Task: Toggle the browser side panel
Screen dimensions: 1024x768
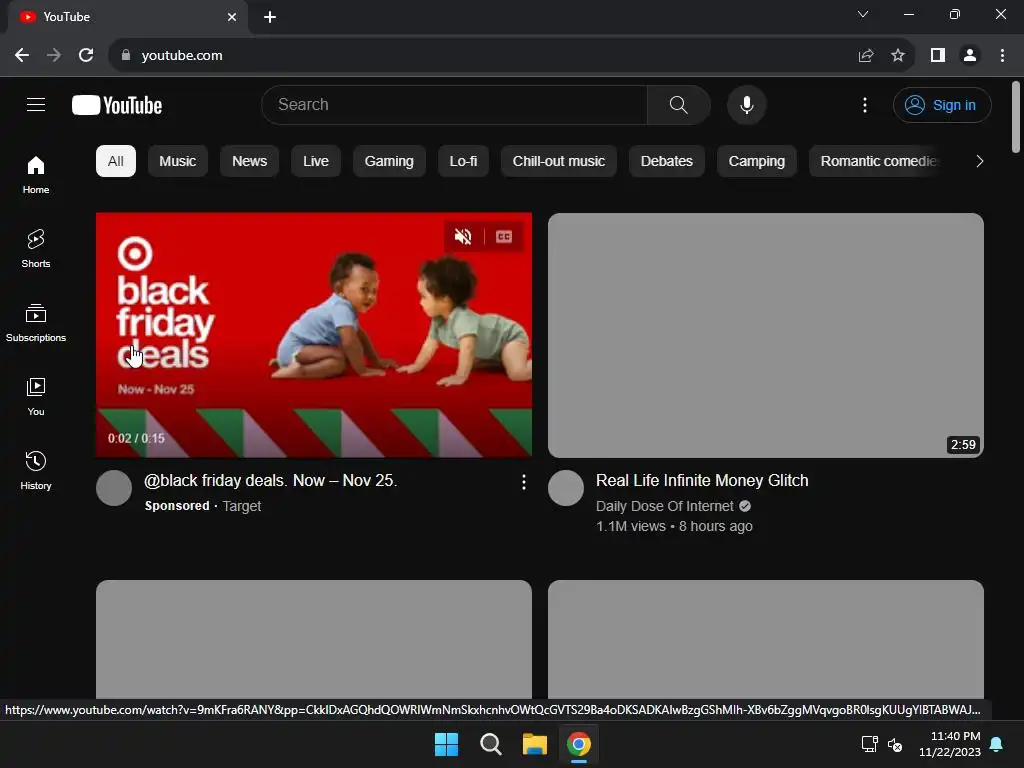Action: (x=938, y=56)
